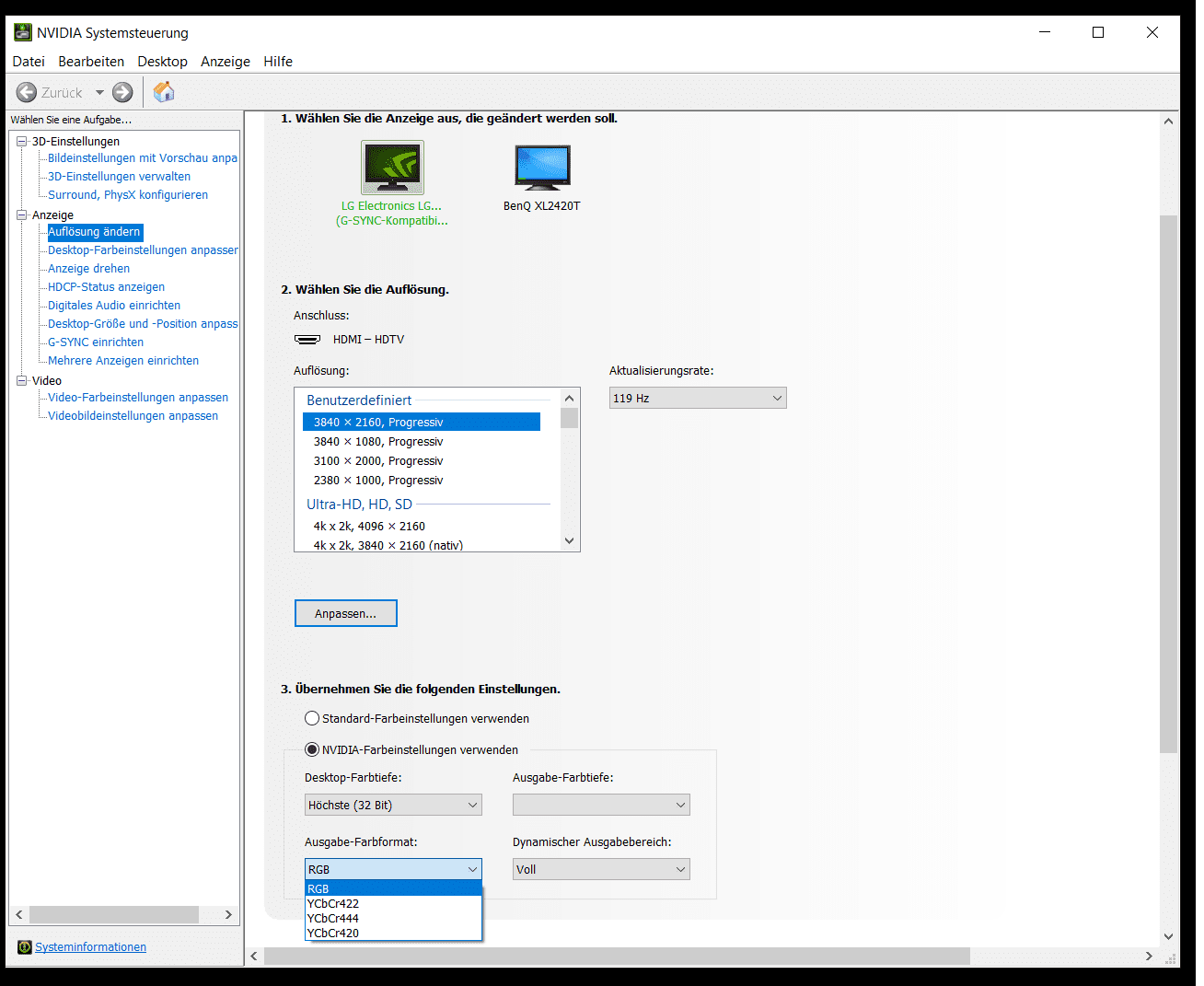Click main panel scroll-down arrow

(1169, 936)
